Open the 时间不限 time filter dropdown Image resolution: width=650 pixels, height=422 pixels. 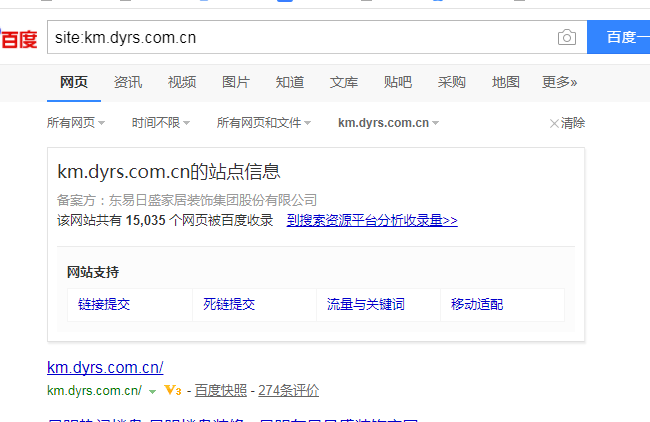click(161, 123)
